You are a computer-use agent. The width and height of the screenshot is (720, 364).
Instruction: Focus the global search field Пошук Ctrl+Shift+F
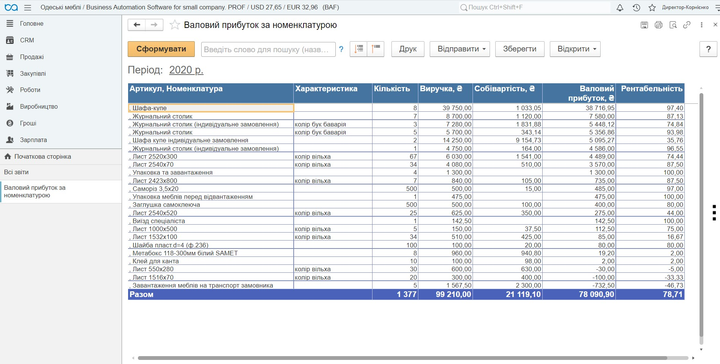click(x=535, y=7)
